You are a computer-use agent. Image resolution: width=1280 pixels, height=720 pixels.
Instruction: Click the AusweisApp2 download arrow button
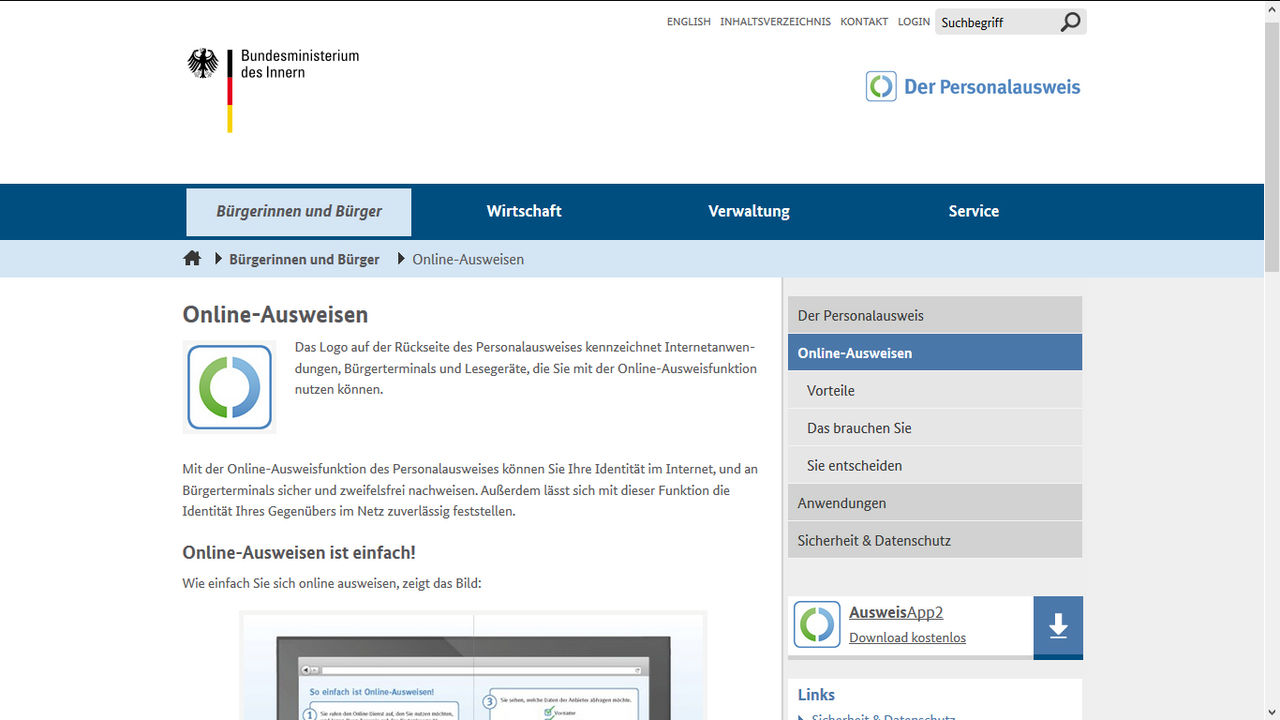tap(1058, 627)
